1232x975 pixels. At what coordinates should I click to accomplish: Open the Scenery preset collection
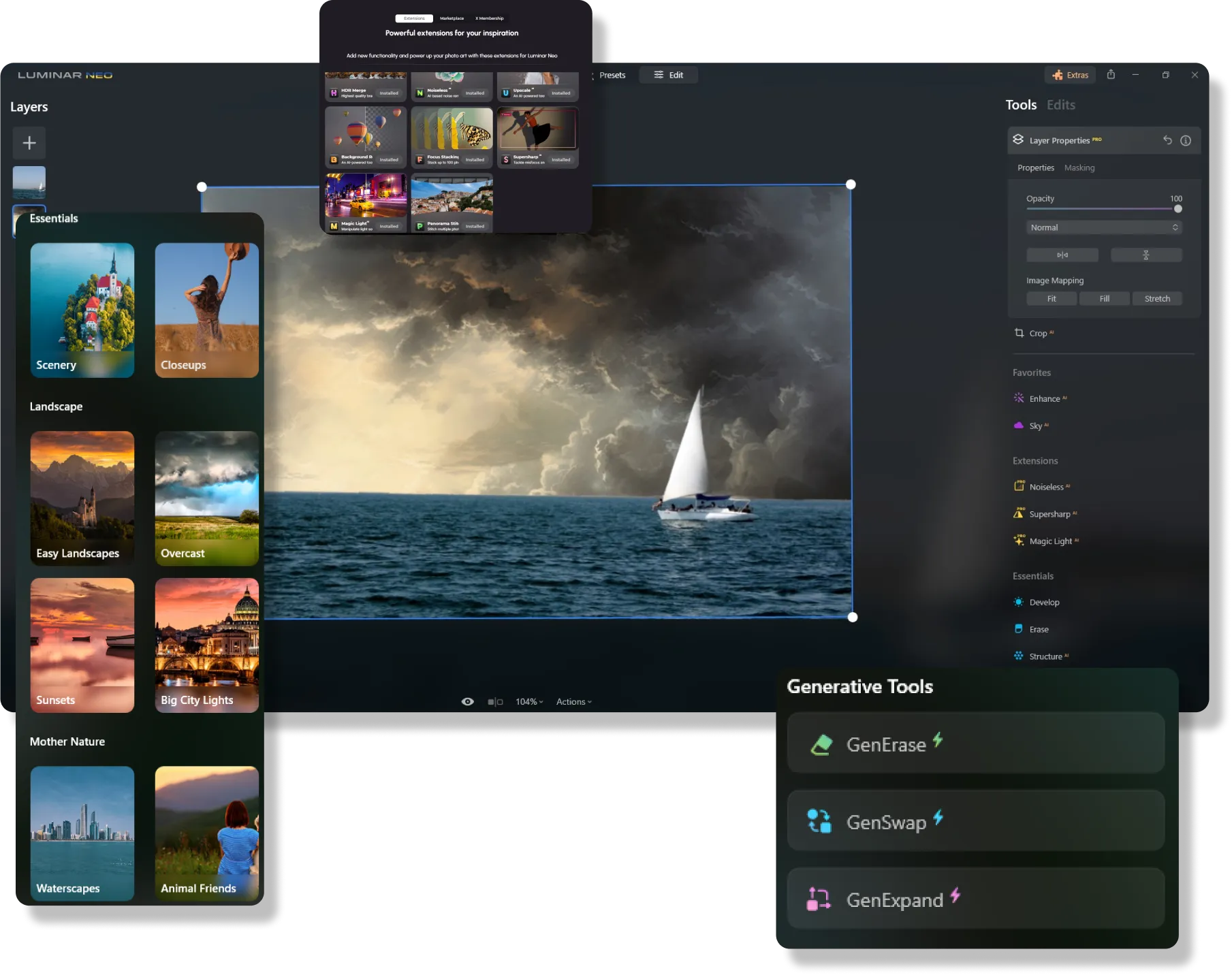pyautogui.click(x=82, y=310)
